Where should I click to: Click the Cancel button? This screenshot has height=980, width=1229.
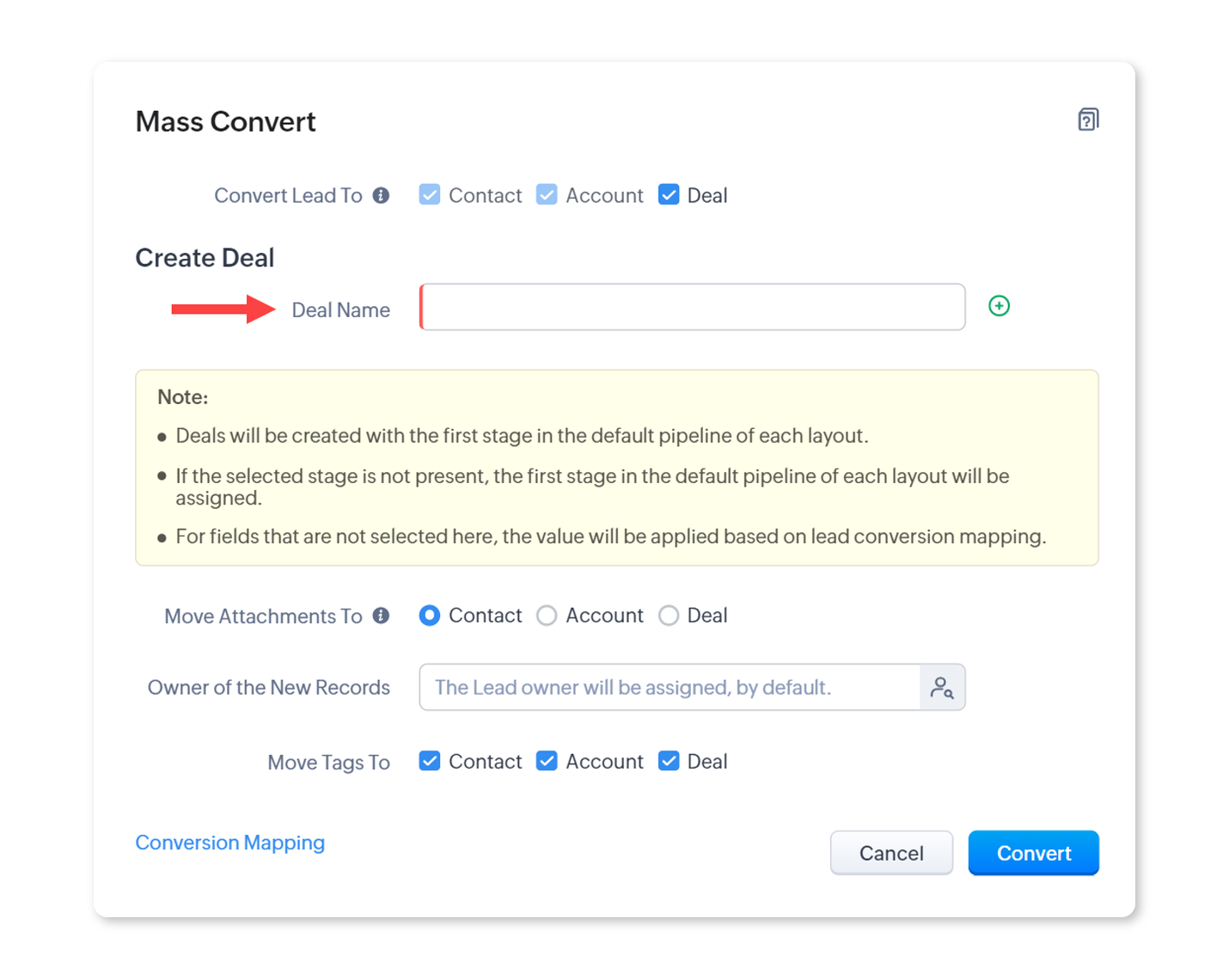[x=891, y=853]
